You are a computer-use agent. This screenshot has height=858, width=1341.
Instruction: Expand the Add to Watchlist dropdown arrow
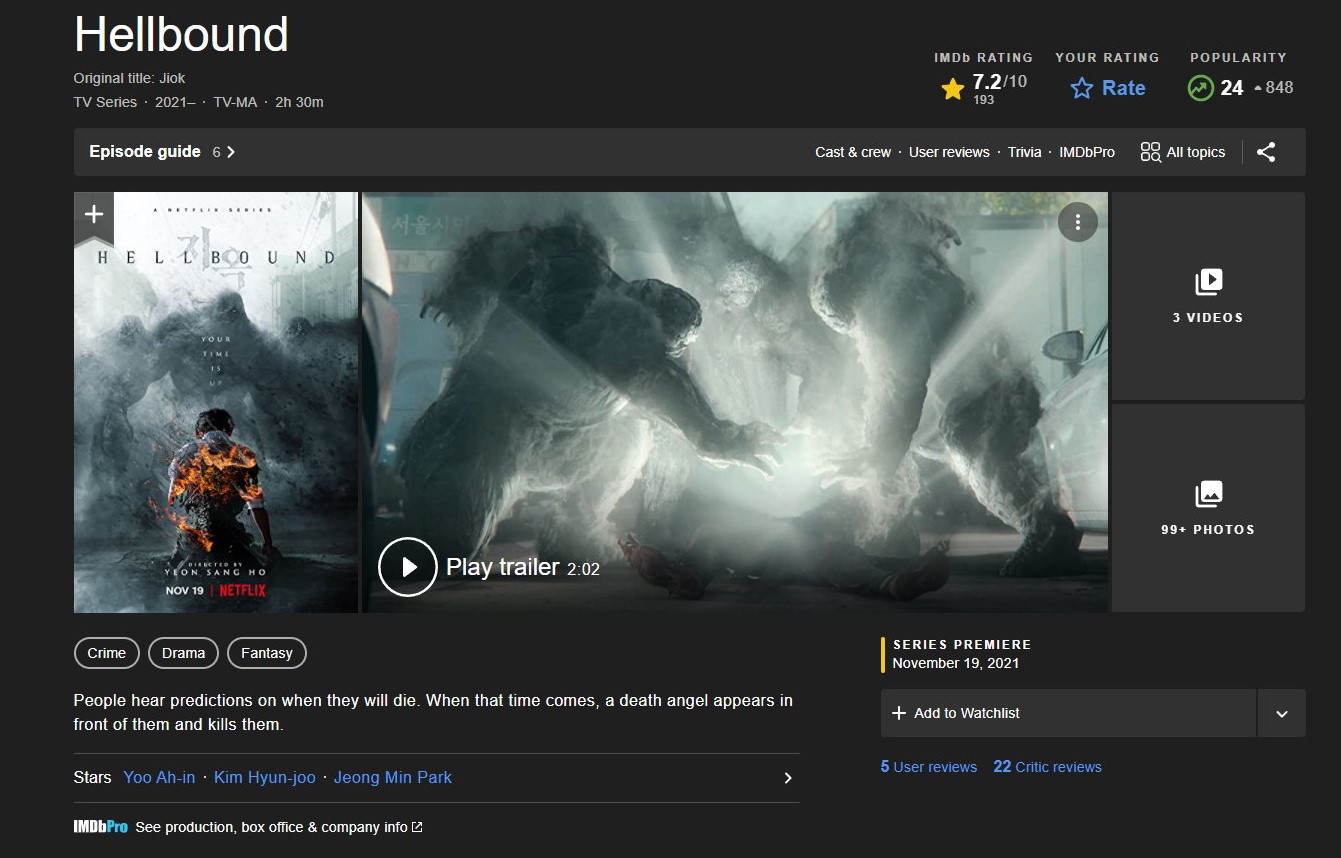tap(1281, 713)
